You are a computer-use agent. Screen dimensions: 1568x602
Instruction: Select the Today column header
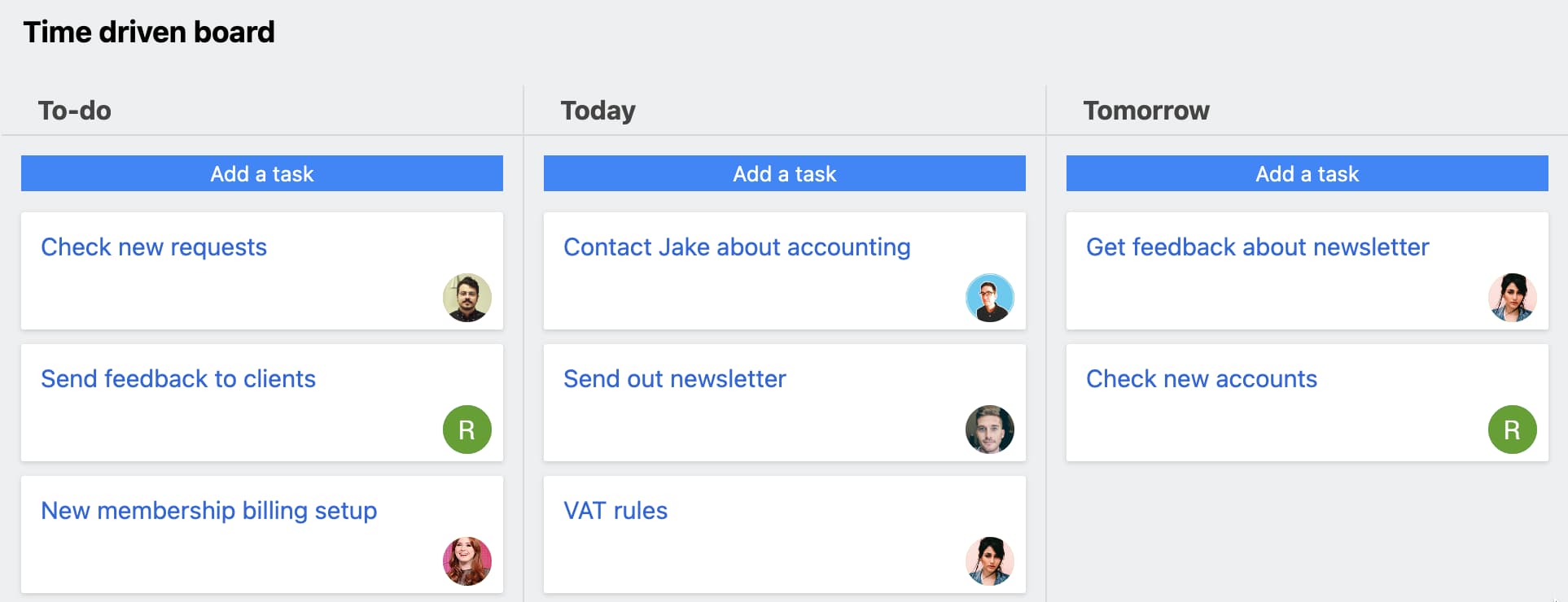click(598, 111)
